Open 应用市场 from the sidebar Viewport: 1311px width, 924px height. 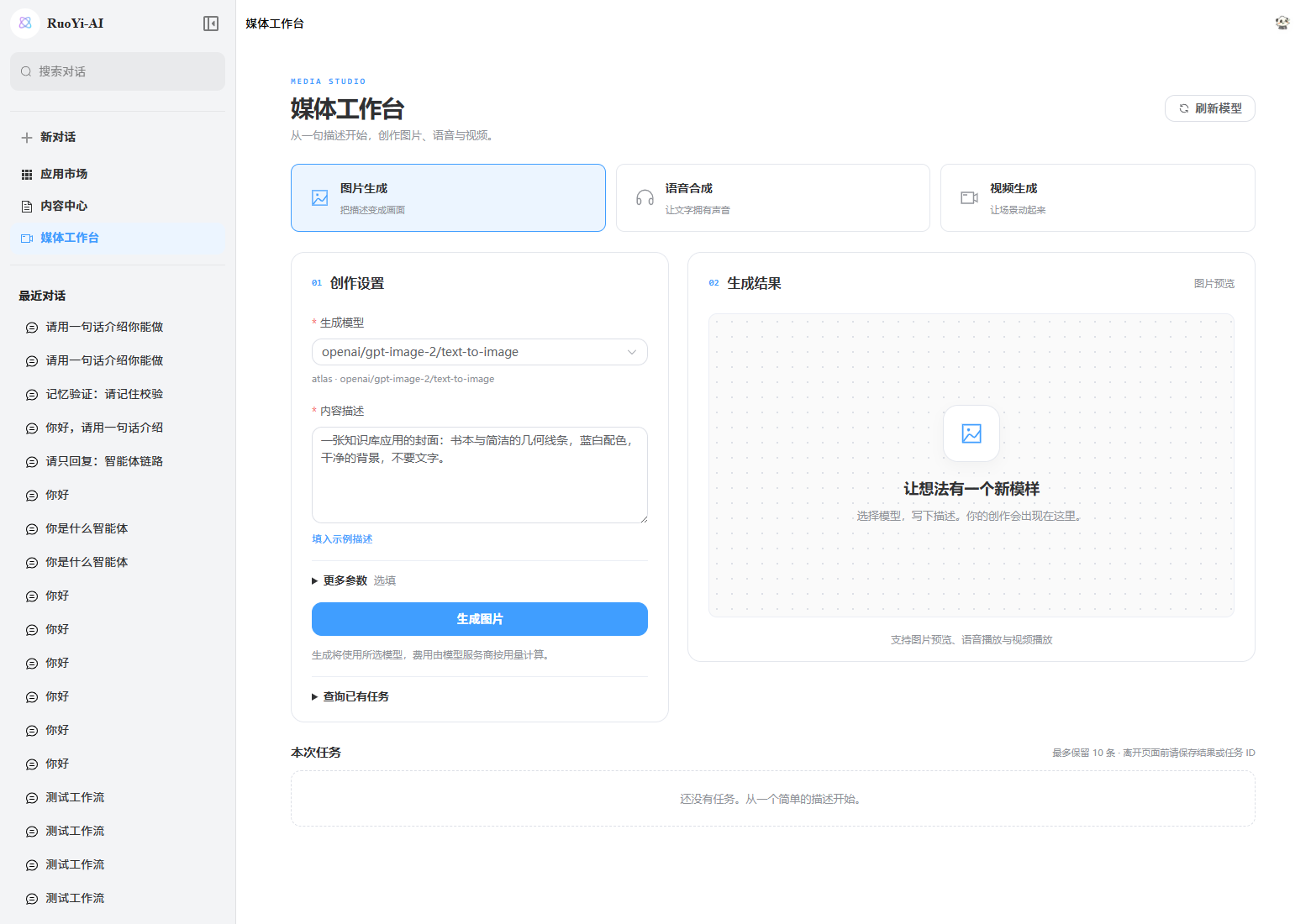118,174
